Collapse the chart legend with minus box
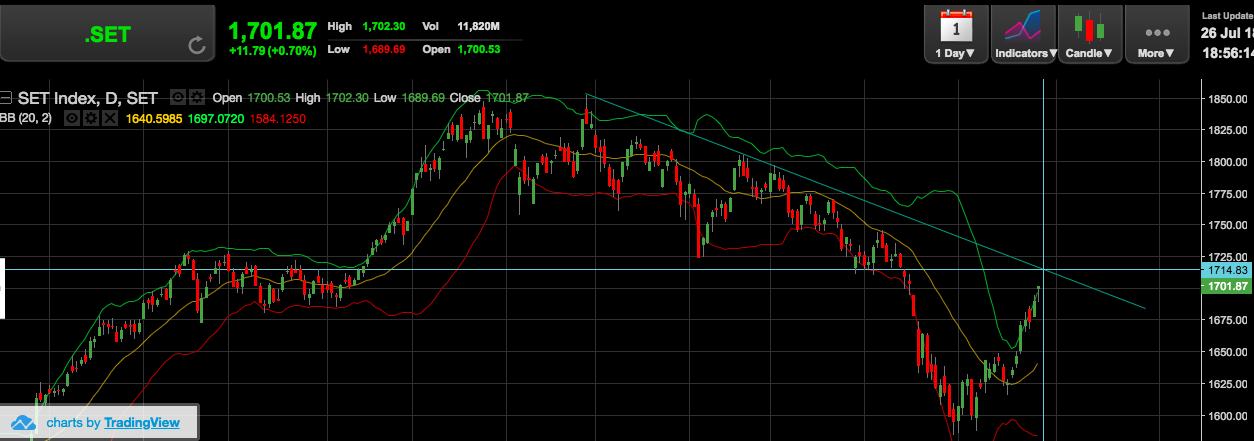Viewport: 1254px width, 441px height. pyautogui.click(x=6, y=98)
